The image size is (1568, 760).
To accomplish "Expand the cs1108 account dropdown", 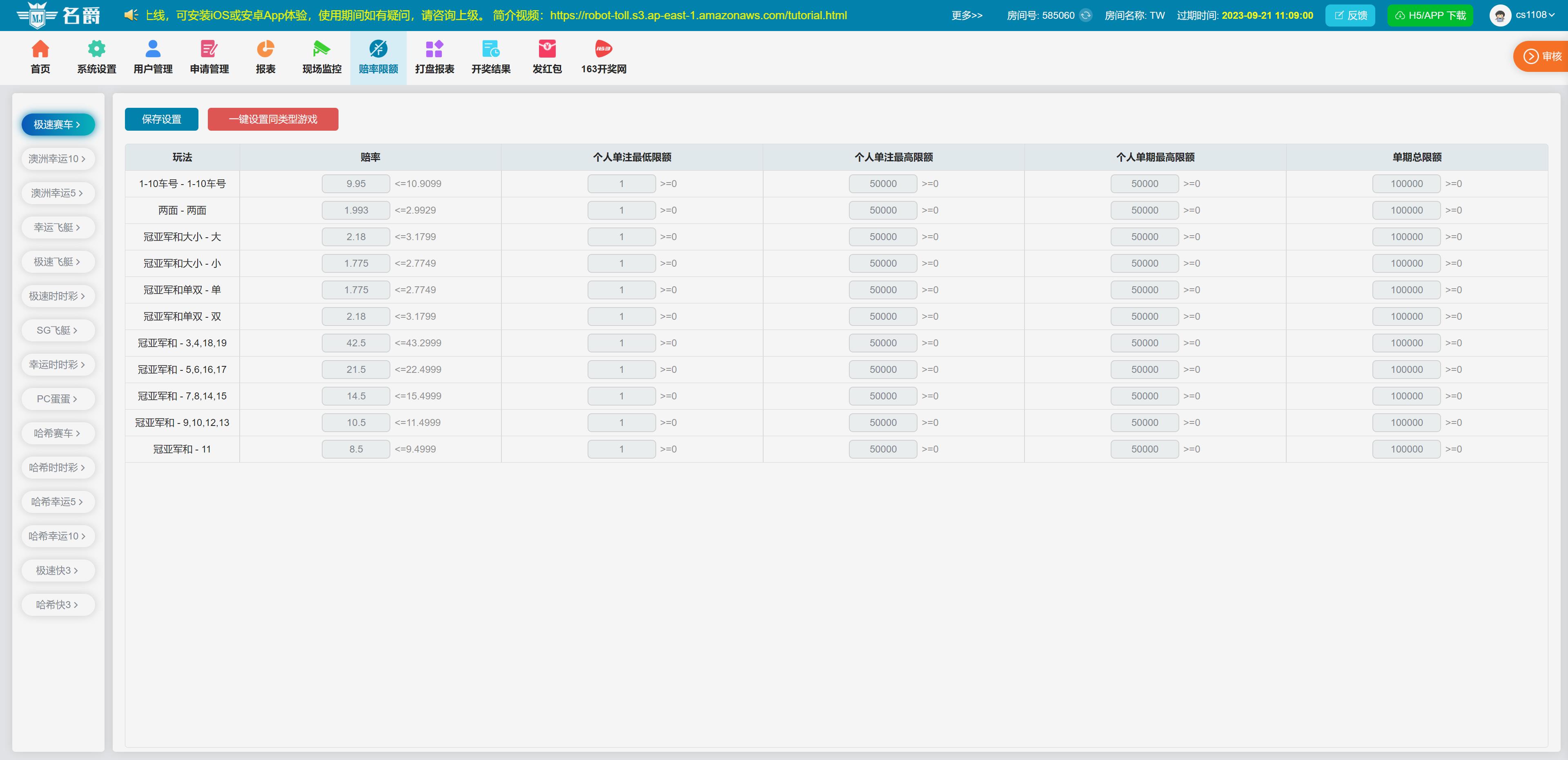I will (x=1535, y=15).
